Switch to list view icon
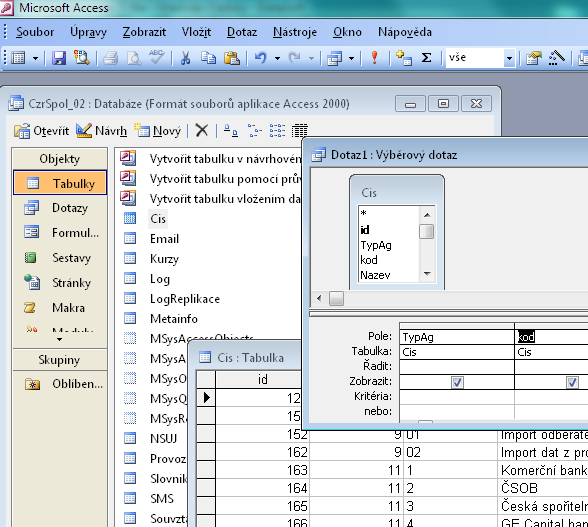The image size is (588, 527). (277, 131)
